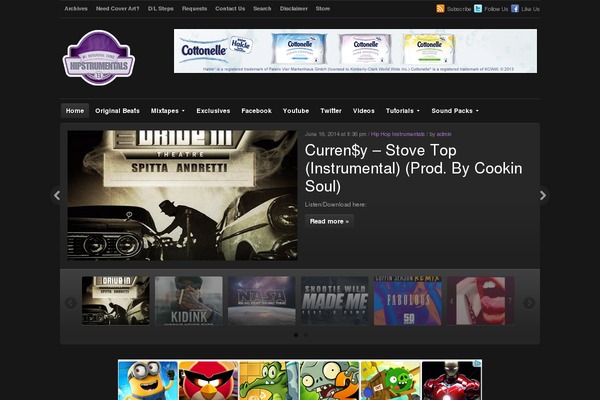Expand the Mixtapes dropdown menu
600x400 pixels.
168,111
